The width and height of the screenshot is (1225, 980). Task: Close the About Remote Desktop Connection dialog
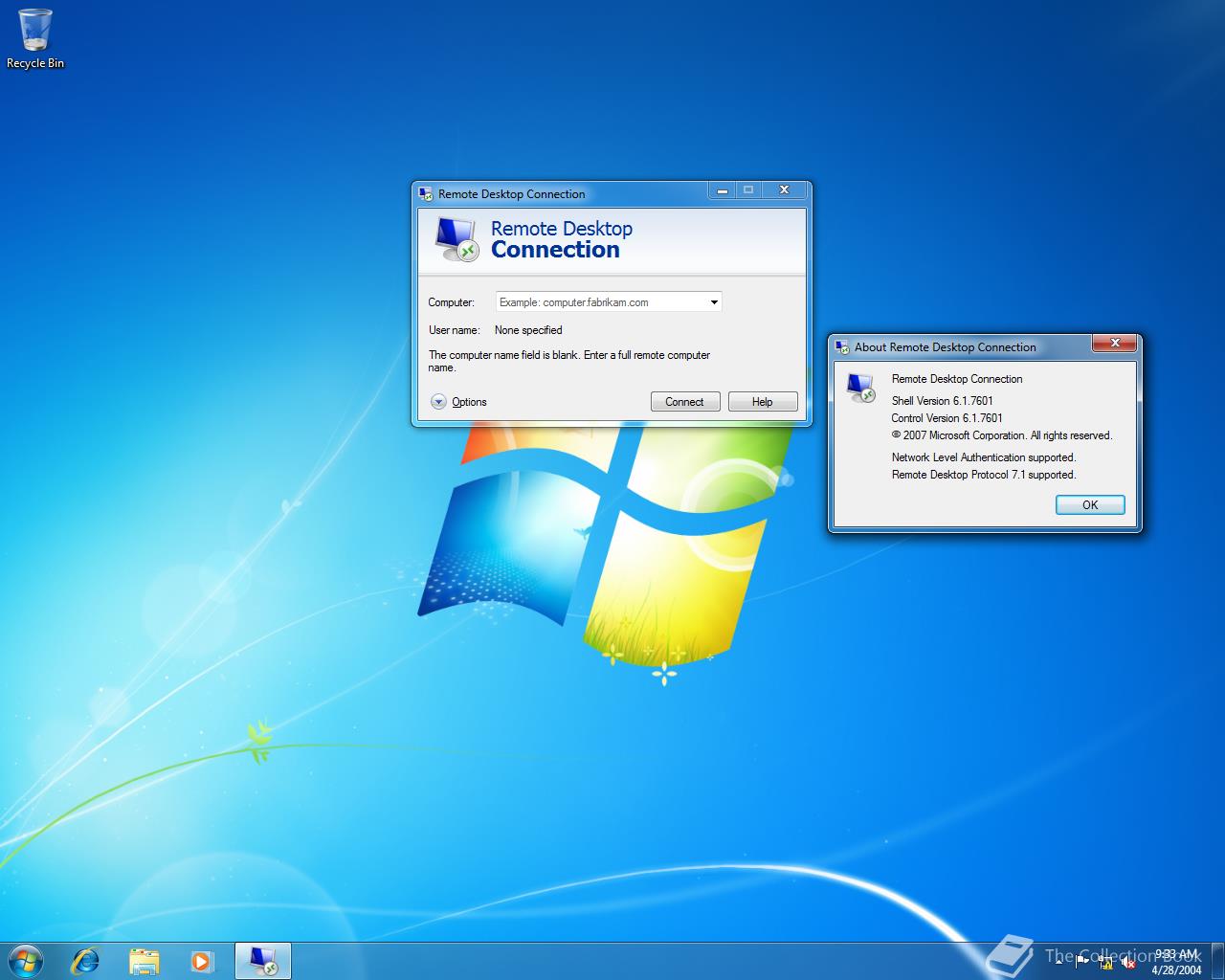point(1114,344)
